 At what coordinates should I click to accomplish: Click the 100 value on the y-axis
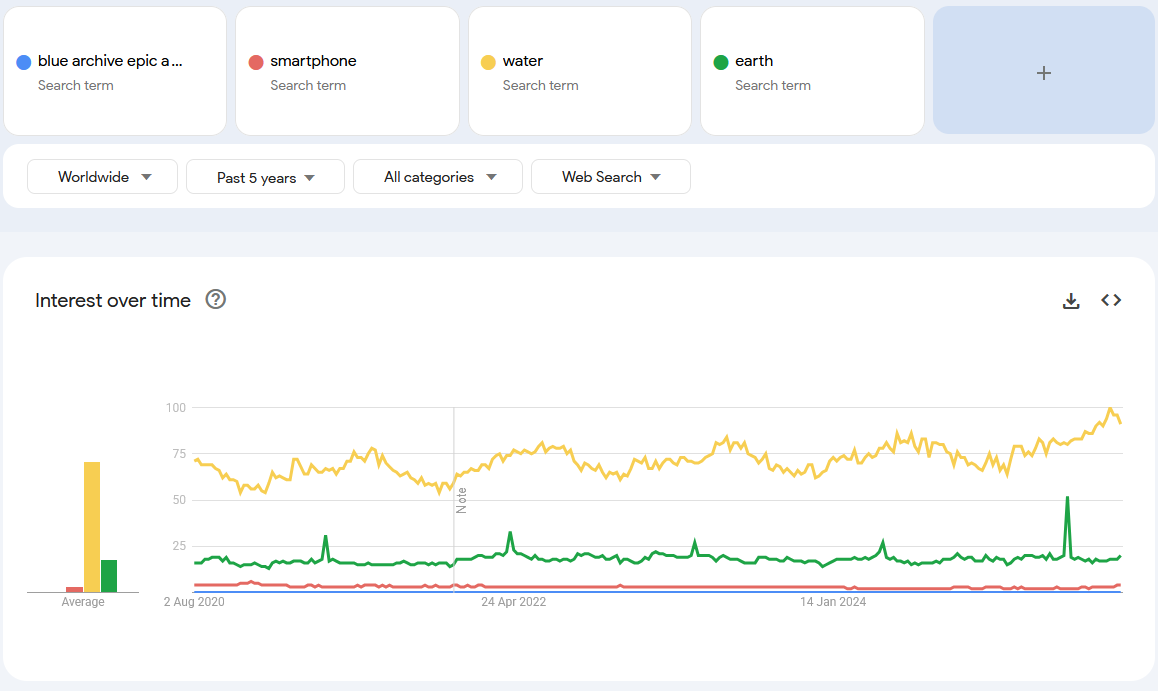(x=176, y=408)
